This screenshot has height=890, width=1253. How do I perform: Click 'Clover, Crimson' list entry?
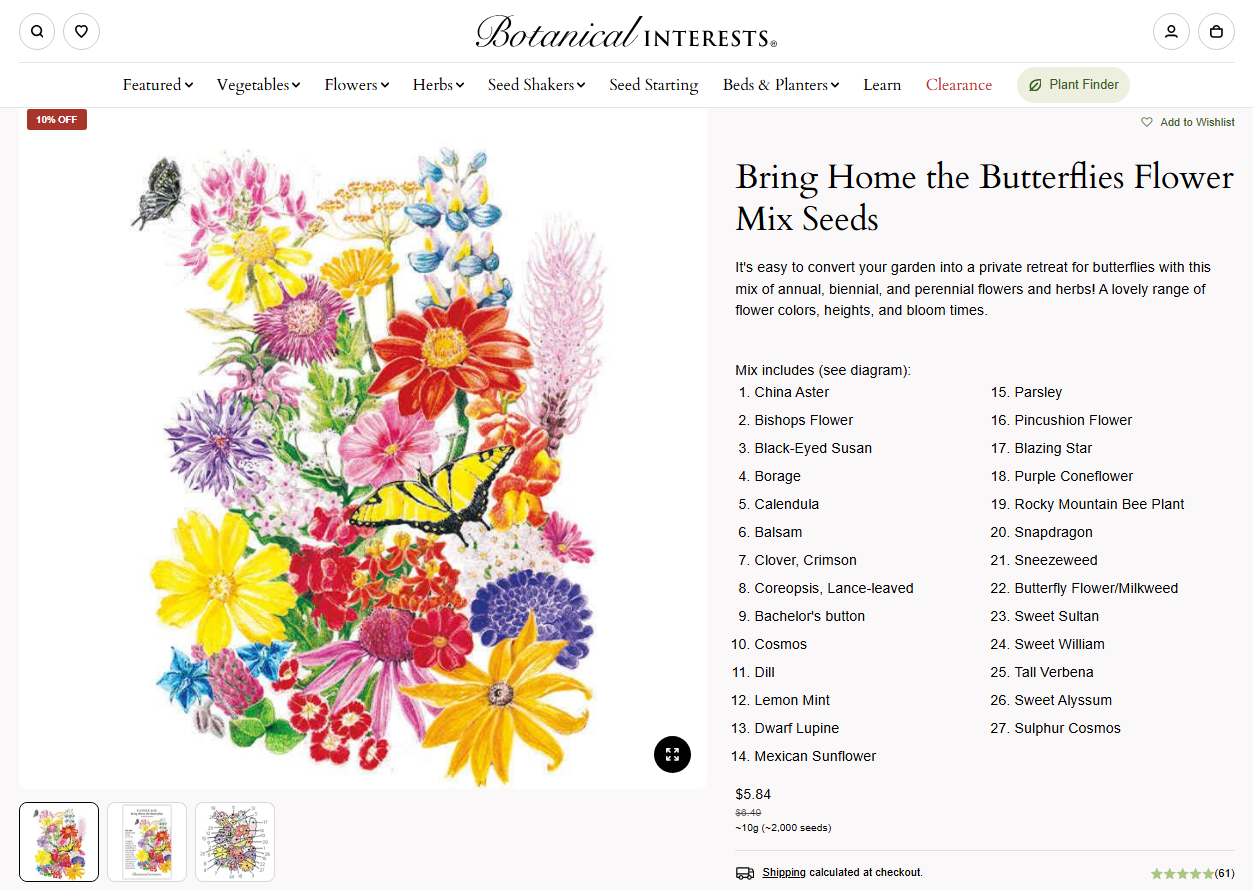click(x=806, y=560)
